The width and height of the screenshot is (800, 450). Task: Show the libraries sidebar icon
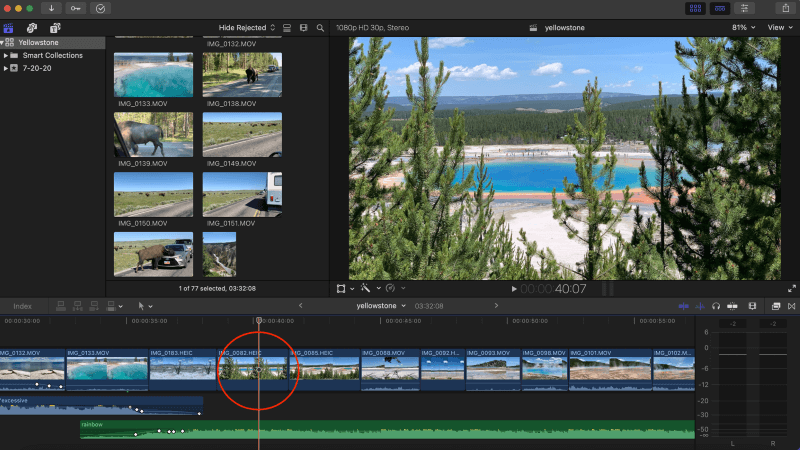[x=8, y=28]
